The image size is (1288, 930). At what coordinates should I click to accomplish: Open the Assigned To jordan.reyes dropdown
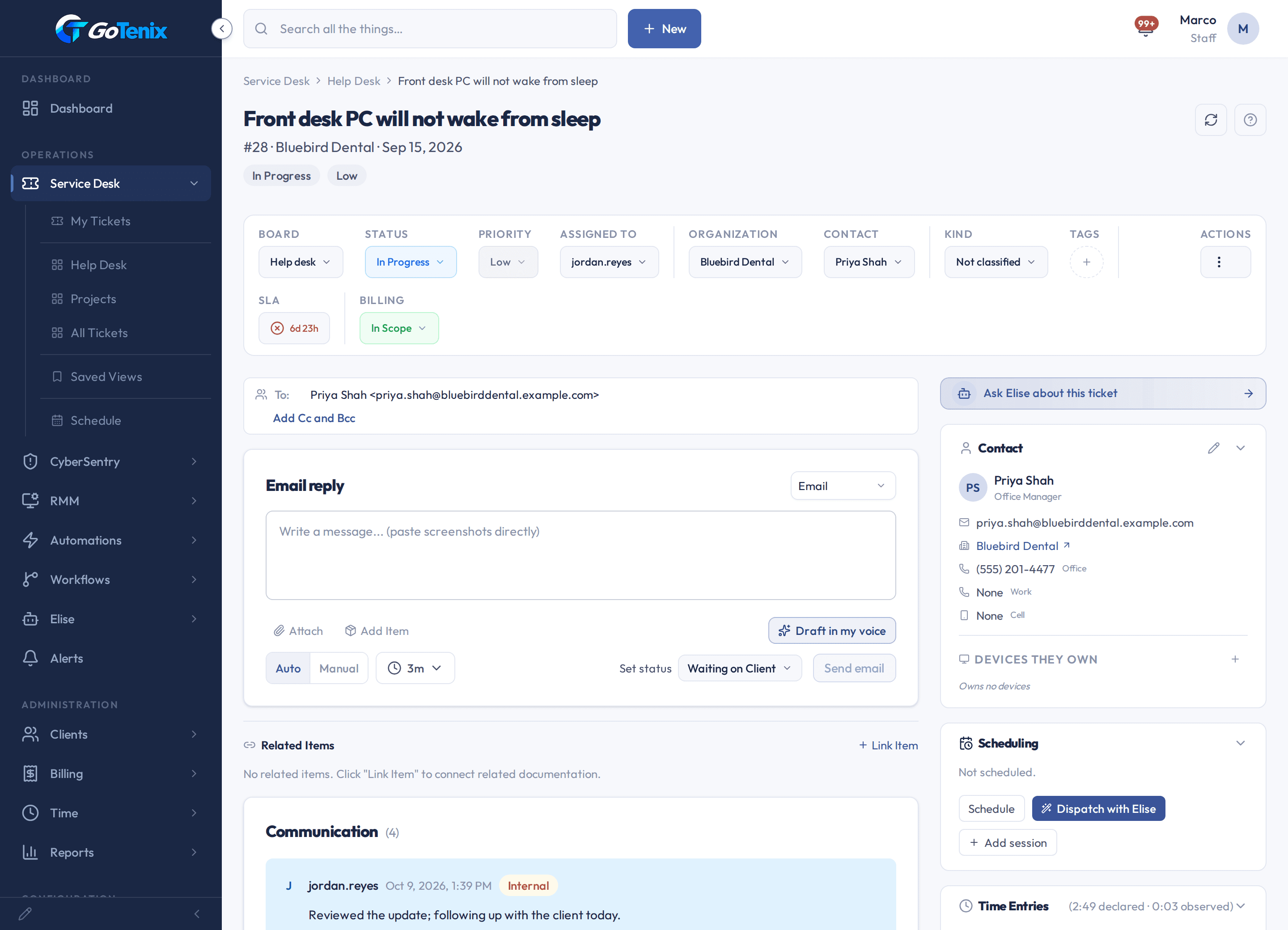point(609,262)
